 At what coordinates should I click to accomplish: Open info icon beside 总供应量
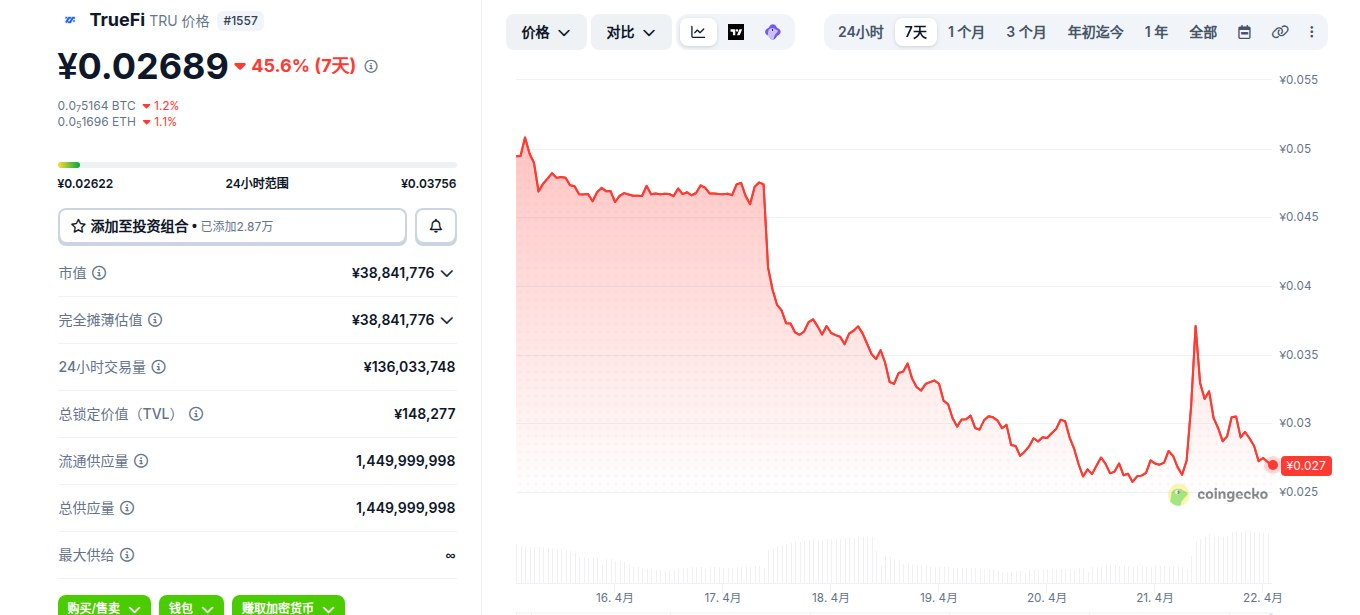point(127,508)
